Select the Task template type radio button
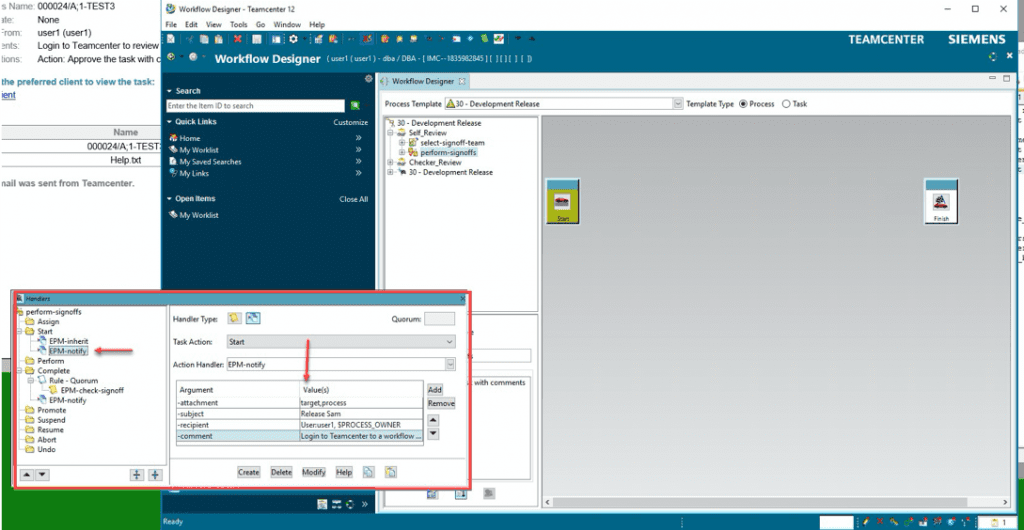 786,103
